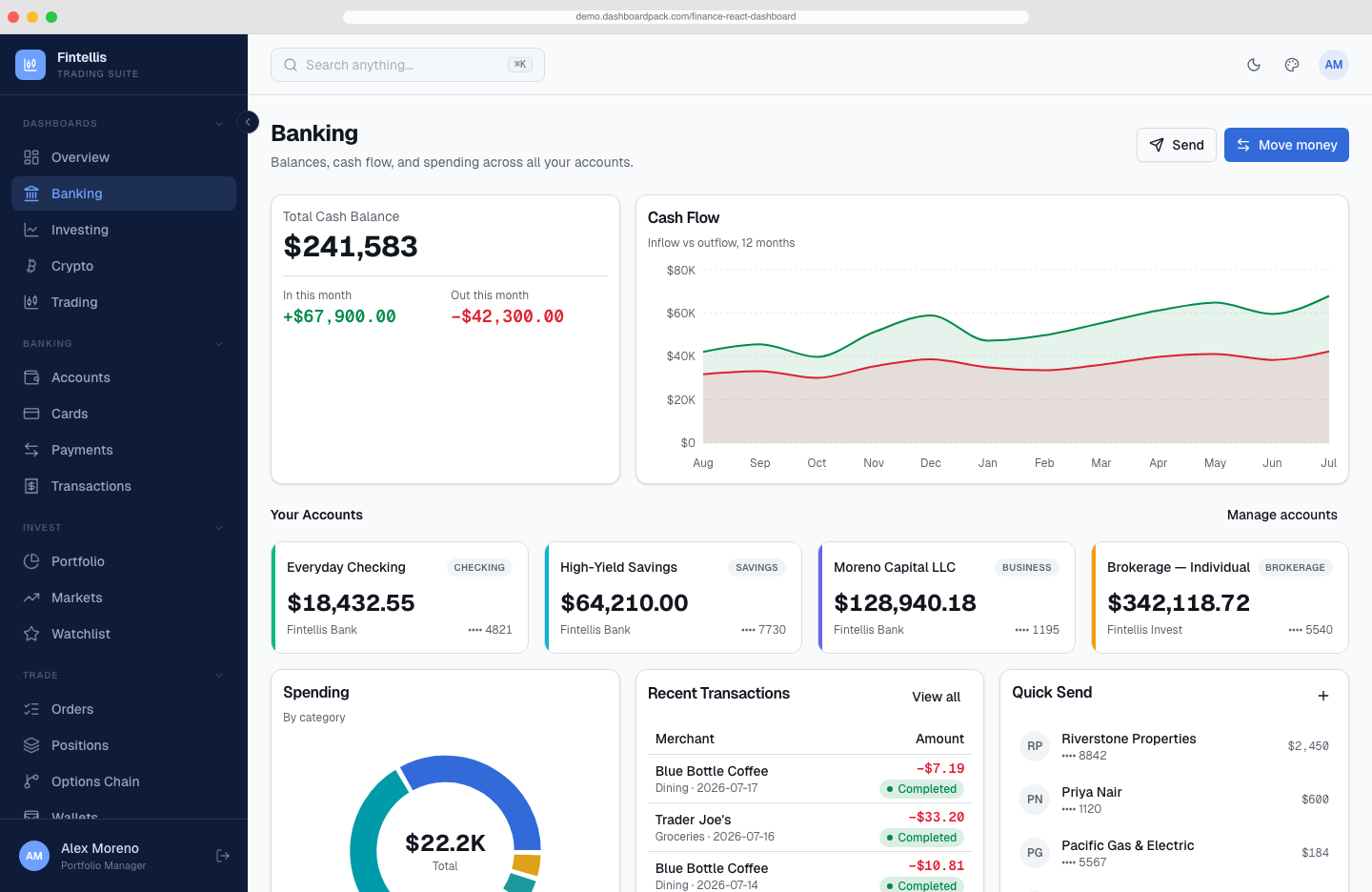Open the Everyday Checking account card
Screen dimensions: 1372x892
coord(399,598)
